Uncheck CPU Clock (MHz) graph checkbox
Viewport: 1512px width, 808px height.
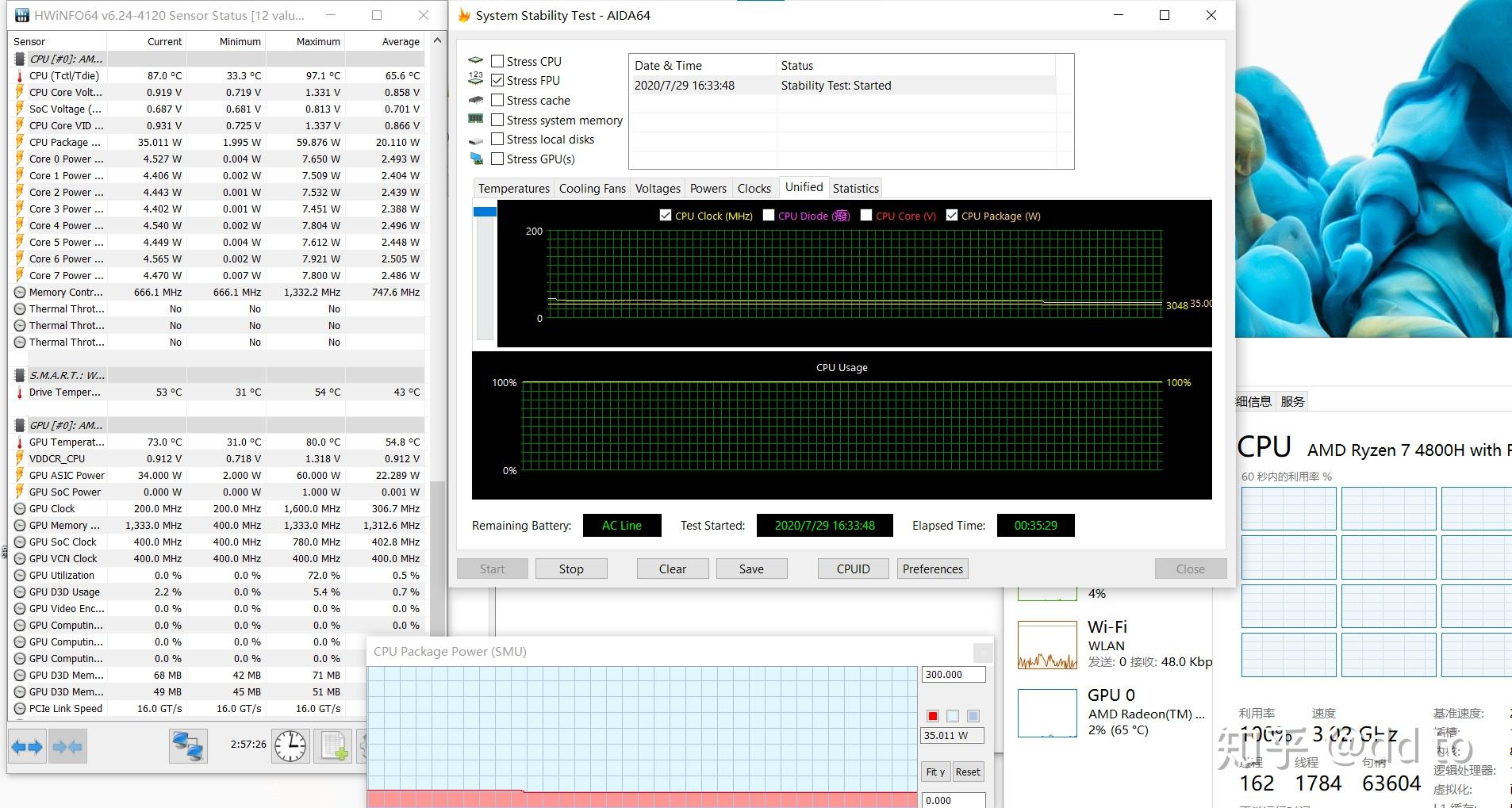coord(666,215)
